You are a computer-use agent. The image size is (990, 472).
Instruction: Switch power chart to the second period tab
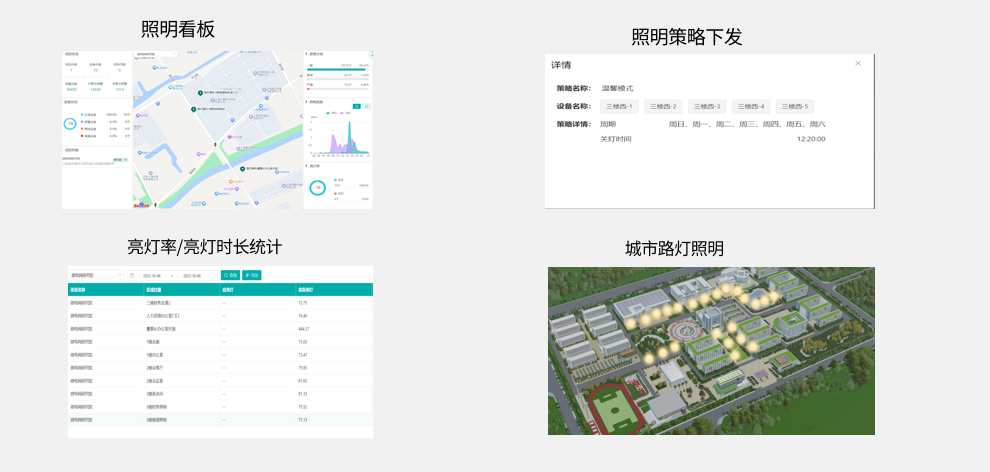pos(366,105)
